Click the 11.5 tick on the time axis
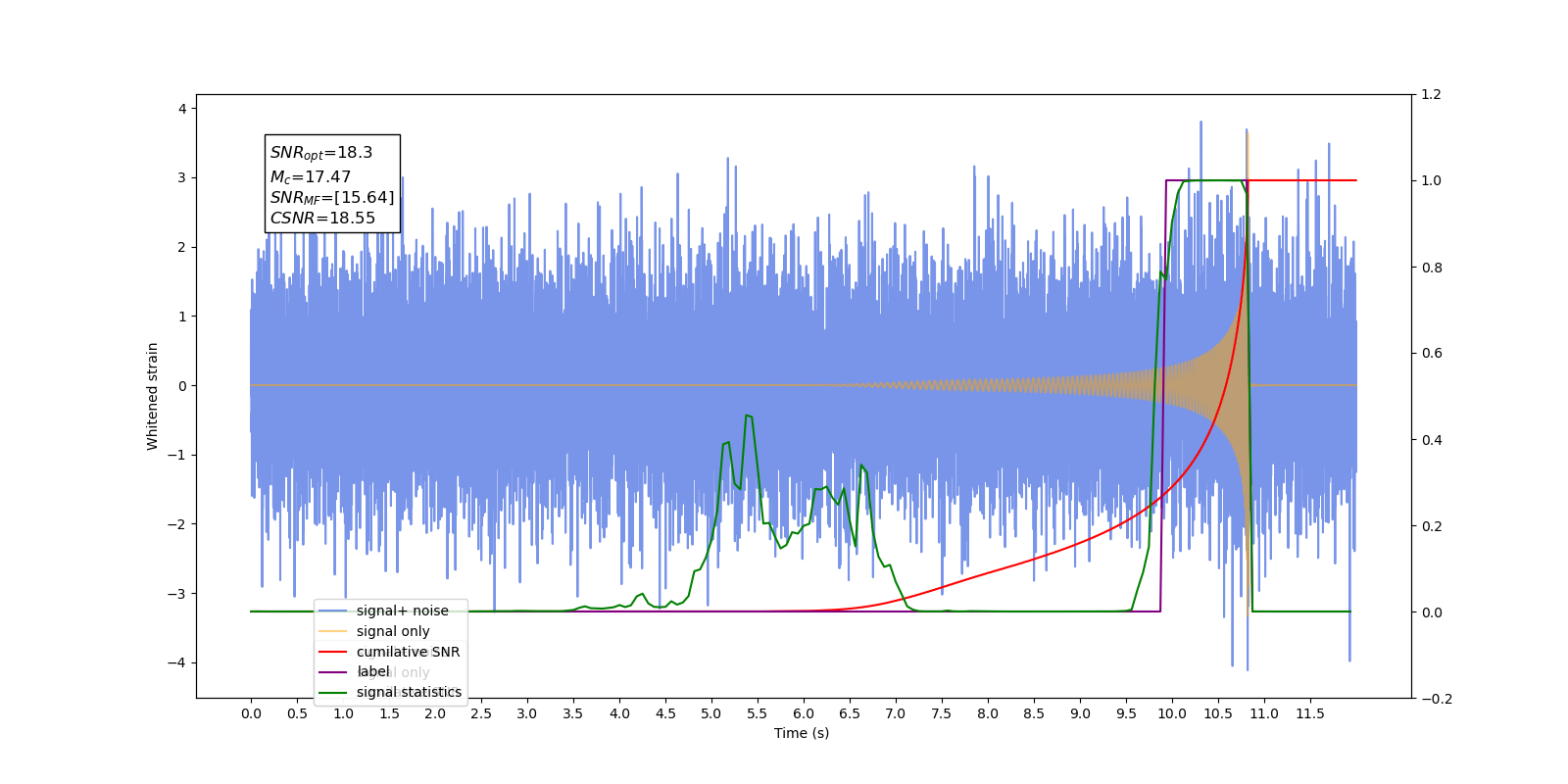This screenshot has height=784, width=1568. tap(1310, 713)
